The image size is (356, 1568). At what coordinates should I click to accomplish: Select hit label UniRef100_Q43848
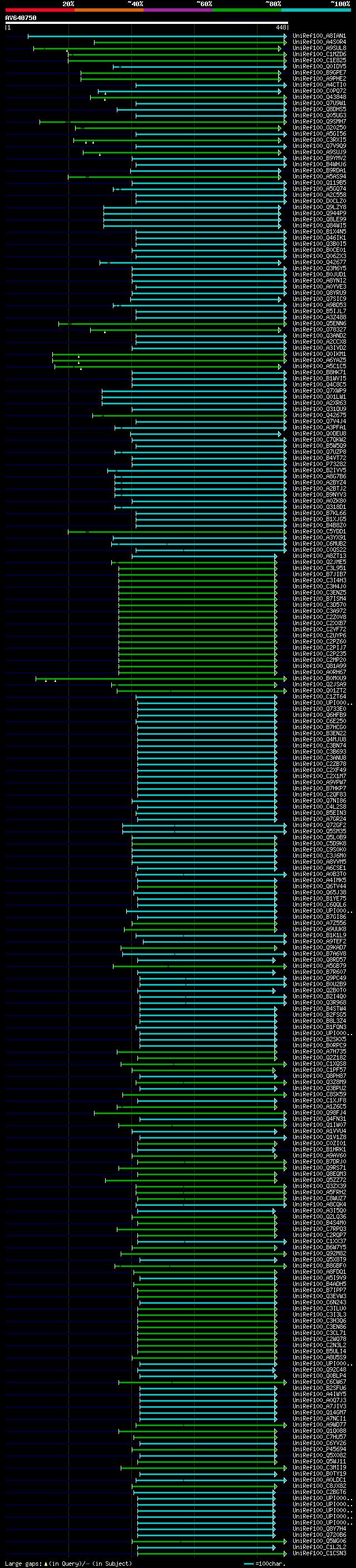pyautogui.click(x=319, y=97)
